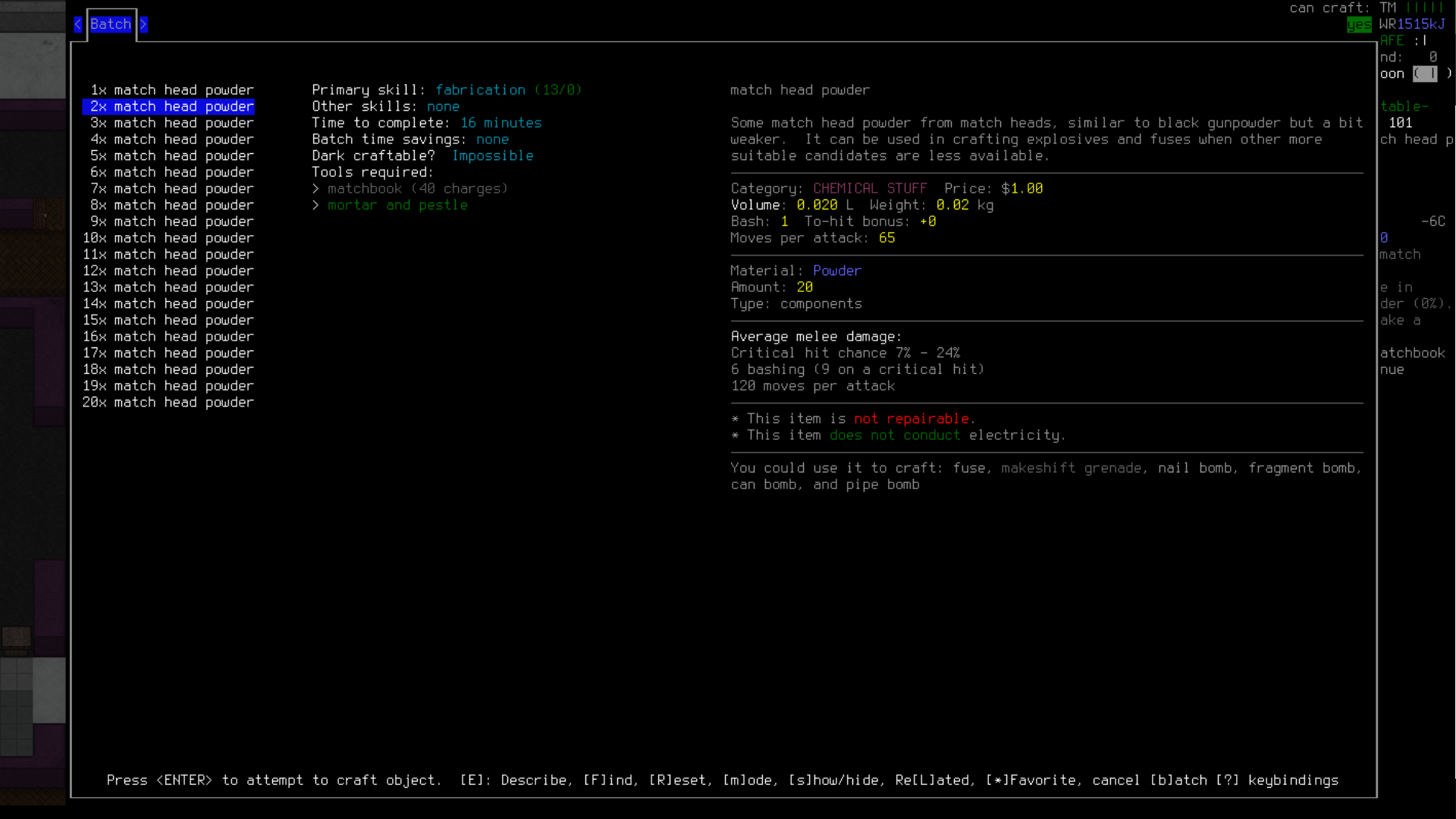Click the [F]ind option
1456x819 pixels.
[610, 780]
